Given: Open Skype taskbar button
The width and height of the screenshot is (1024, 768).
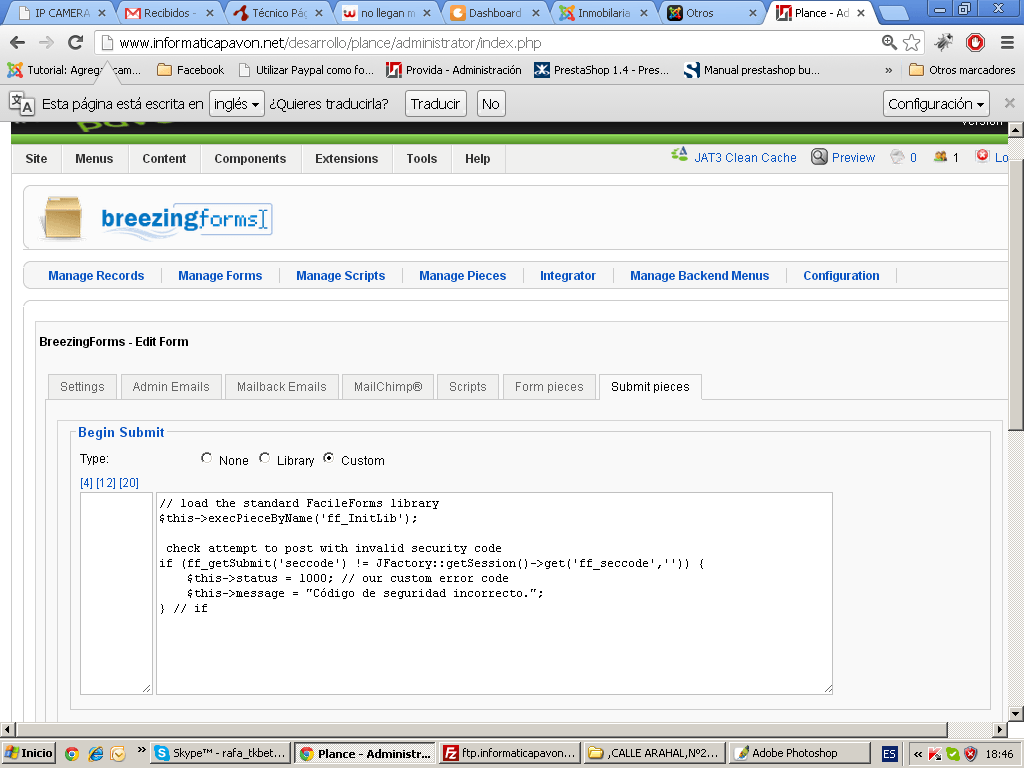Looking at the screenshot, I should coord(220,754).
